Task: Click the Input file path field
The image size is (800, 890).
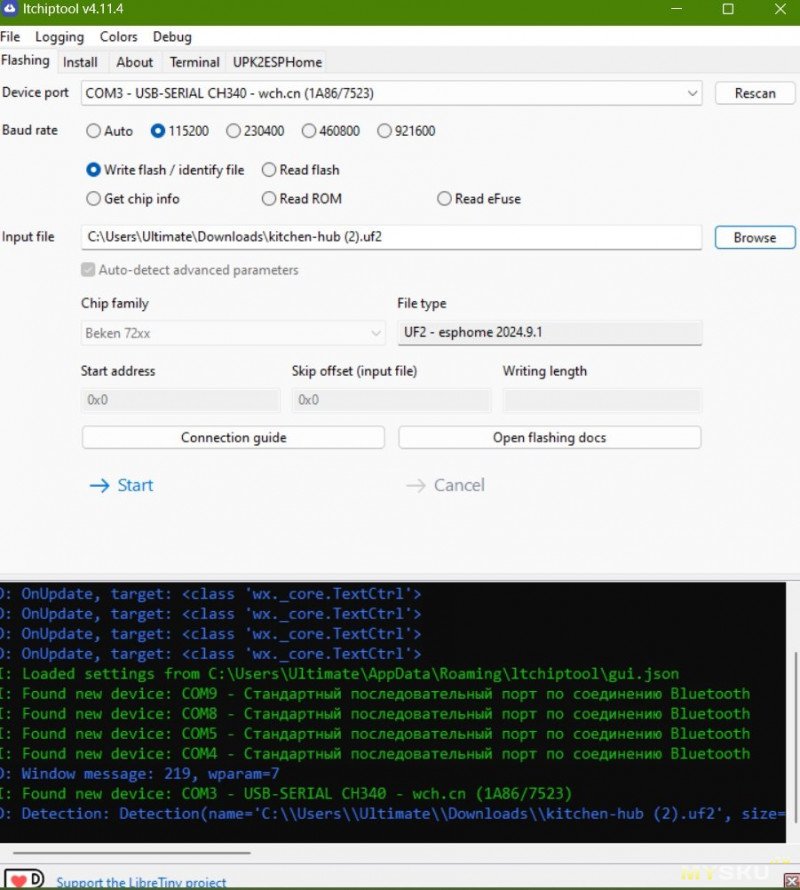Action: click(391, 238)
